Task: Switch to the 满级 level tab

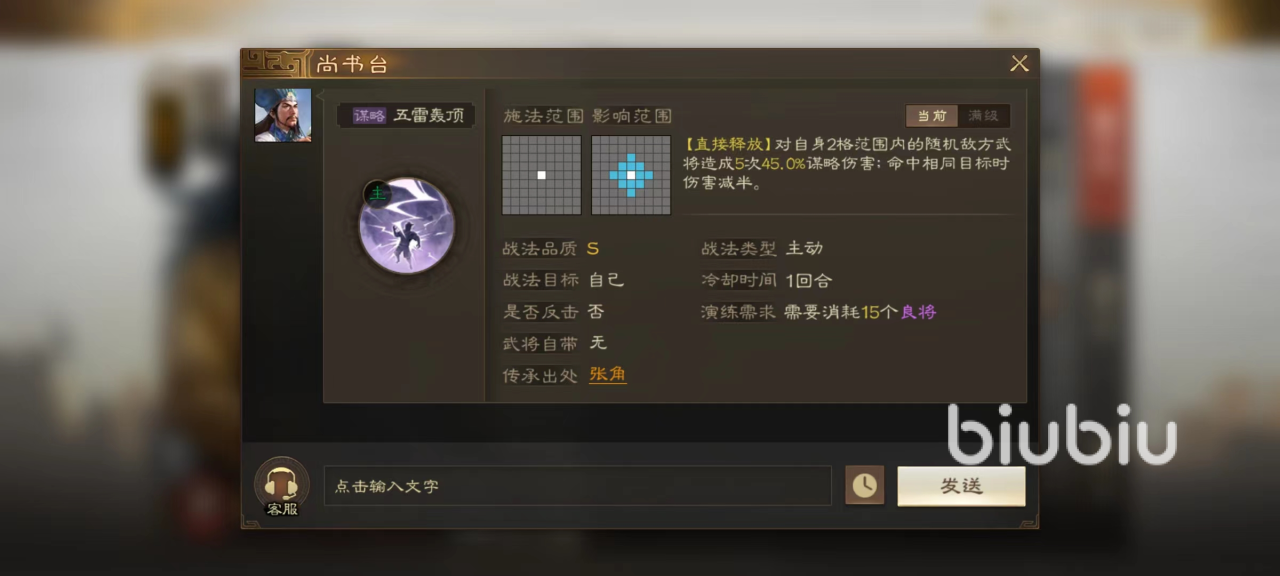Action: [x=983, y=115]
